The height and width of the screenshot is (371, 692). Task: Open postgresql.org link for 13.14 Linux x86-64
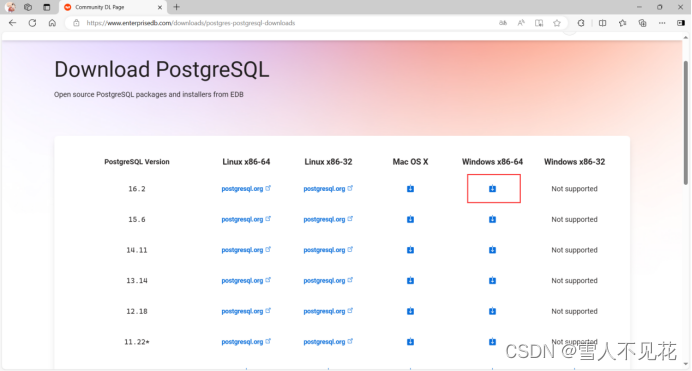pyautogui.click(x=246, y=281)
